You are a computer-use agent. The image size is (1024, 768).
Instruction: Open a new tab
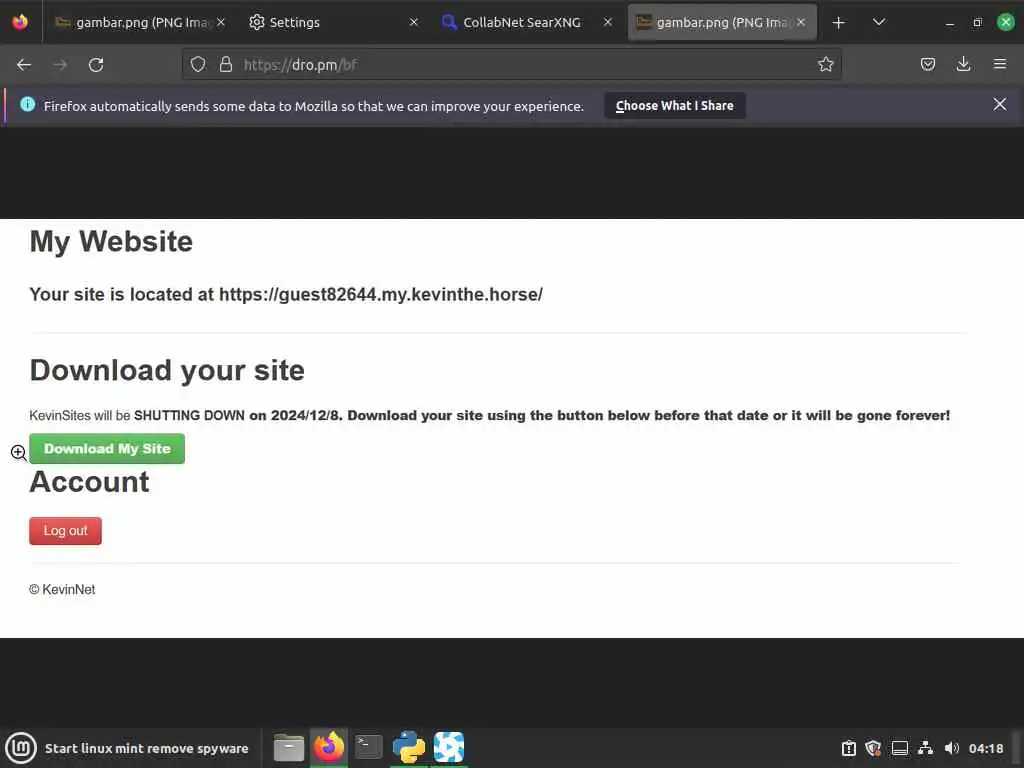(x=839, y=23)
